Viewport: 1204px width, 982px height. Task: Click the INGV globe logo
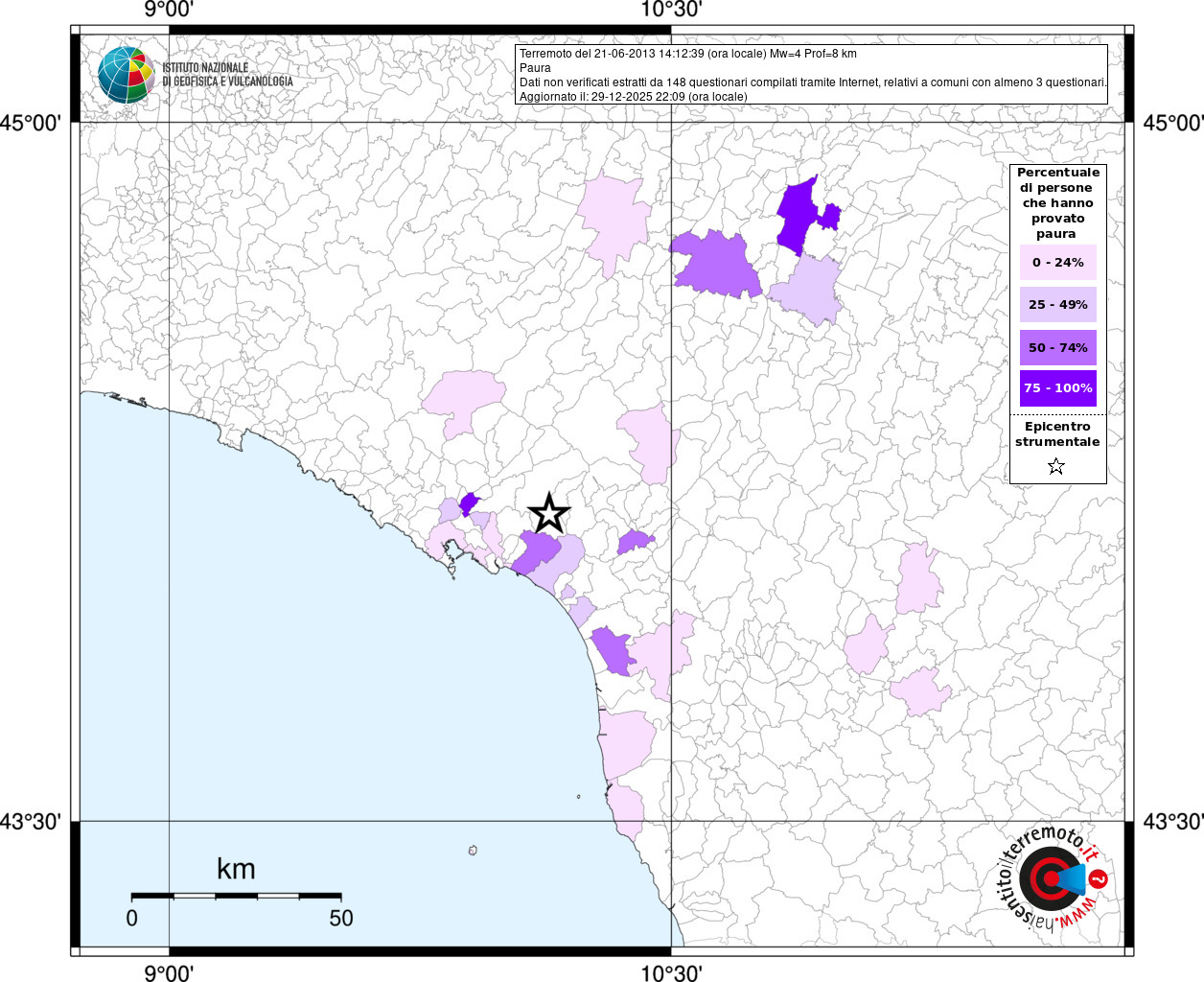click(x=126, y=75)
